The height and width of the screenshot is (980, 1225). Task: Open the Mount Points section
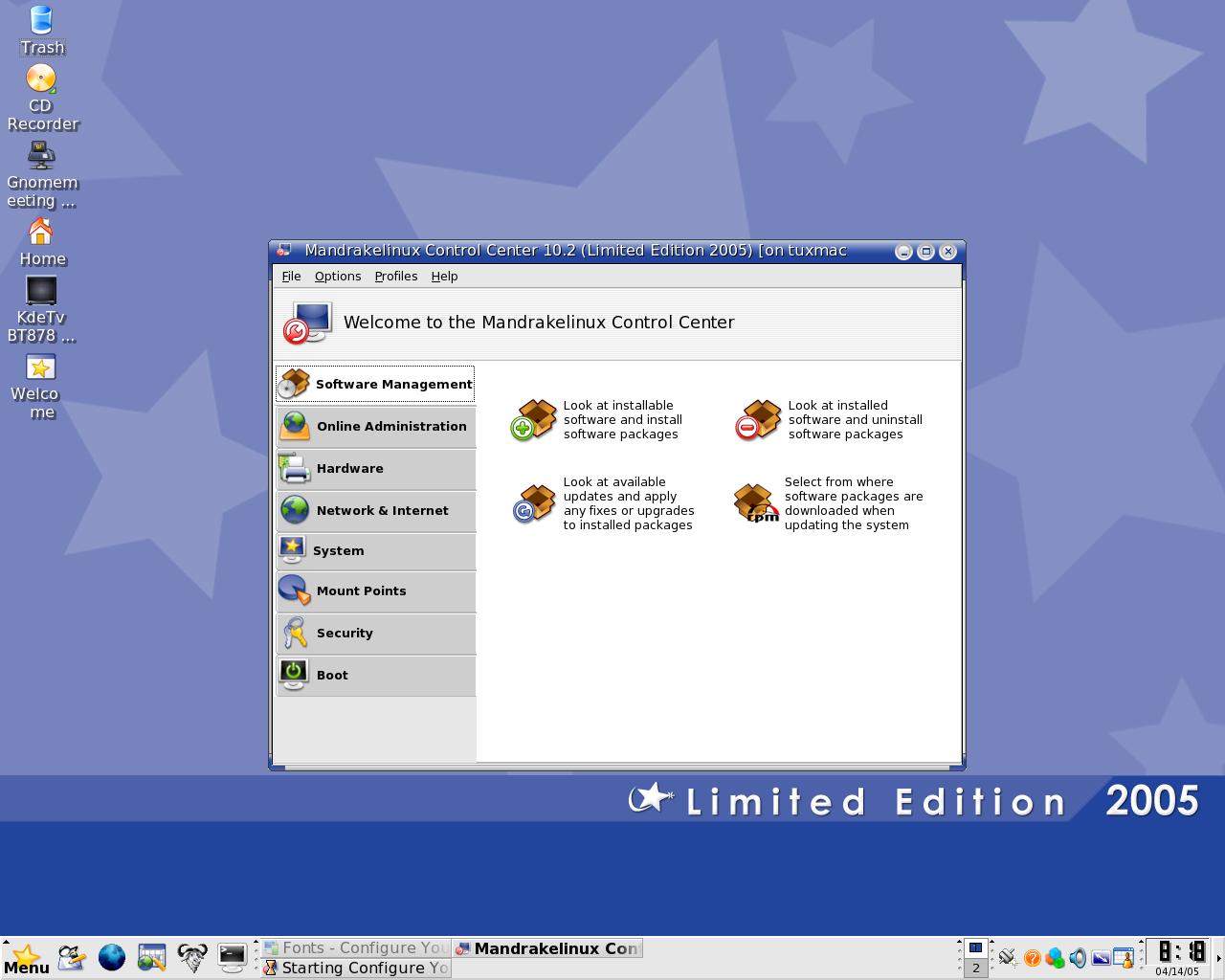click(x=375, y=591)
